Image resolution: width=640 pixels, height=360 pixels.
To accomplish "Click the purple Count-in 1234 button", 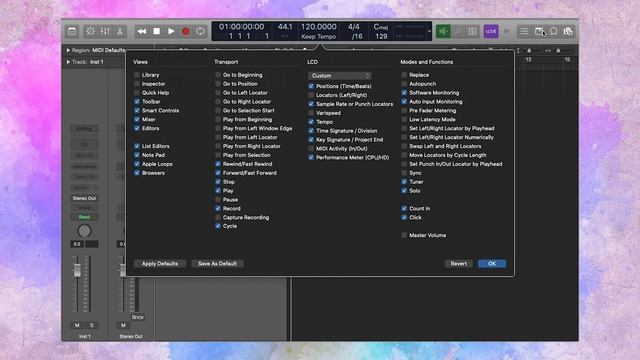I will [491, 31].
